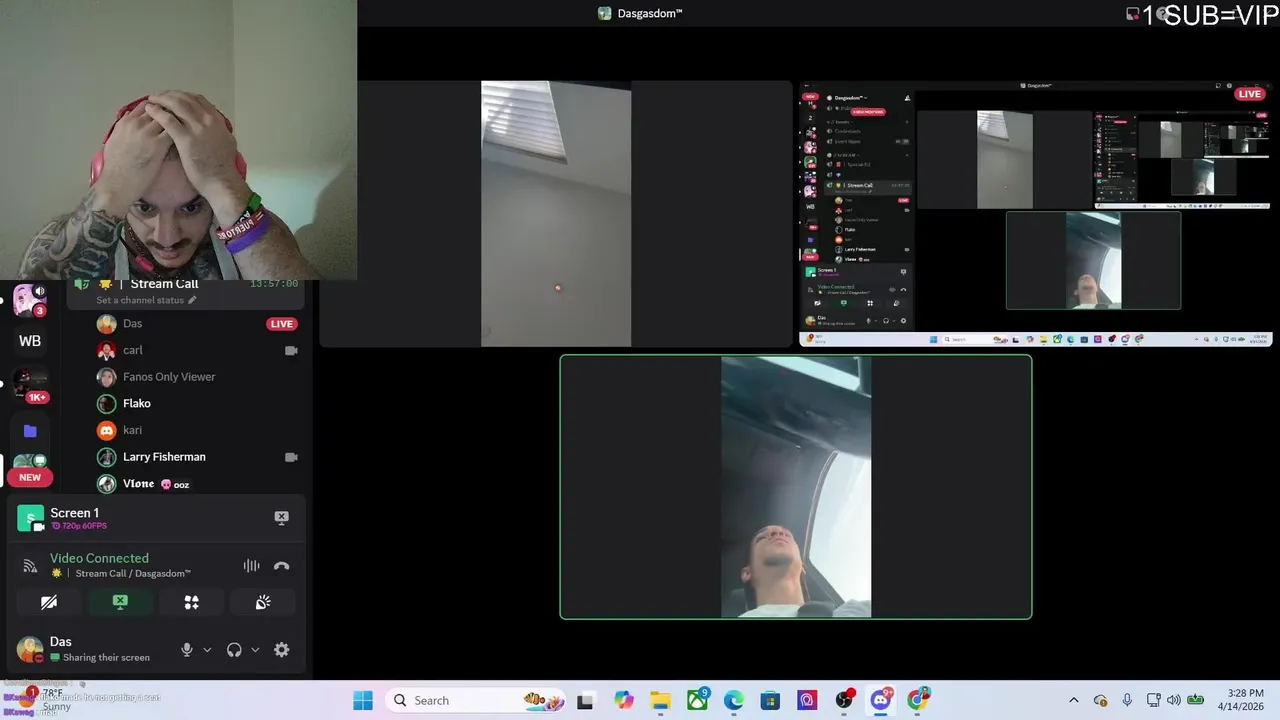Screen dimensions: 1280x720
Task: Click the camera icon beside Larry Fisherman
Action: pos(291,457)
